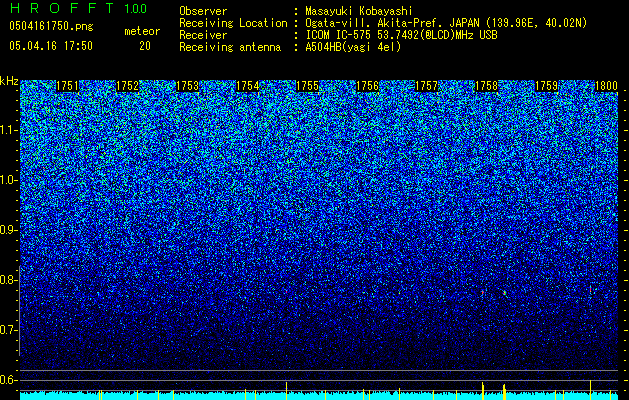This screenshot has height=400, width=629.
Task: Click the 1753 time marker
Action: point(187,86)
